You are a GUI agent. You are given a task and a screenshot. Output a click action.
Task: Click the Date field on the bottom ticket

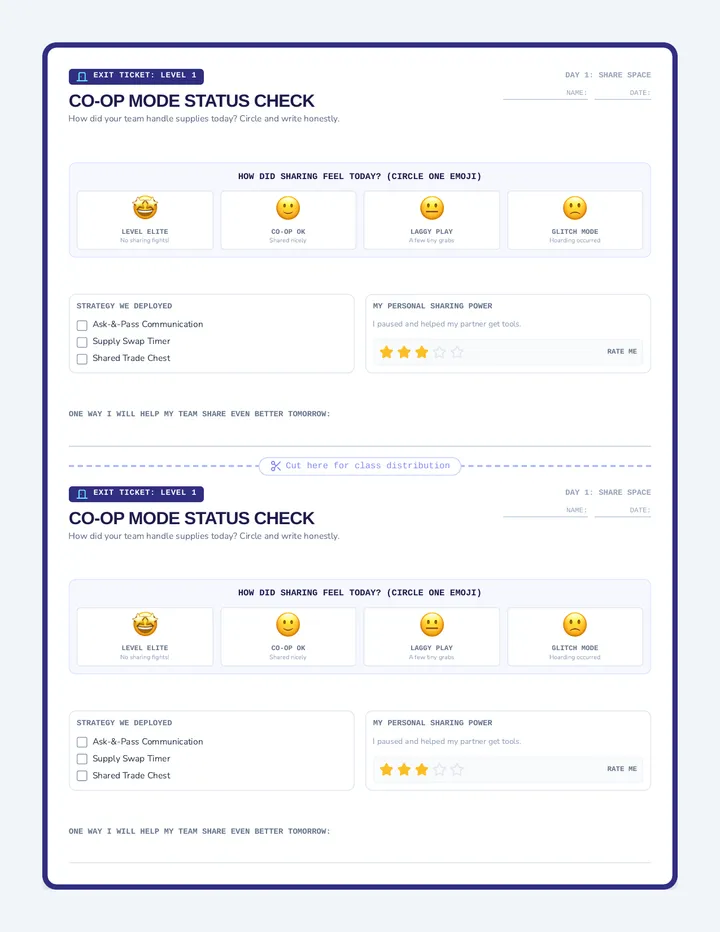click(x=622, y=510)
